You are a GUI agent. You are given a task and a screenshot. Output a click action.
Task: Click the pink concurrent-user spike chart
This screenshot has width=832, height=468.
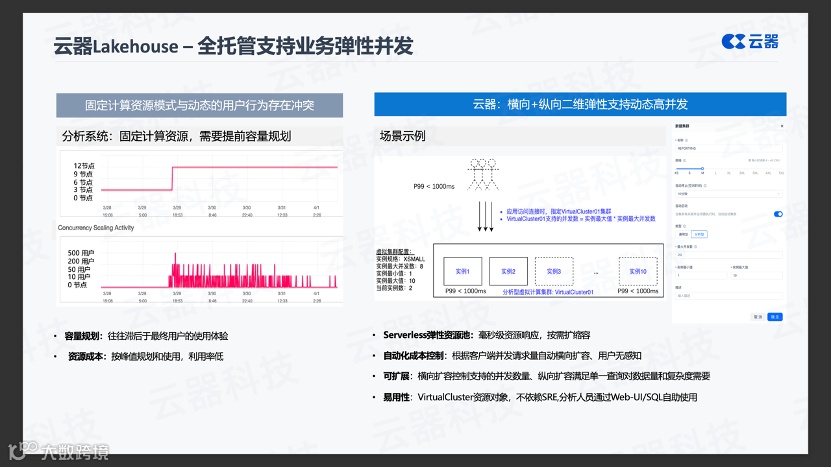coord(219,270)
